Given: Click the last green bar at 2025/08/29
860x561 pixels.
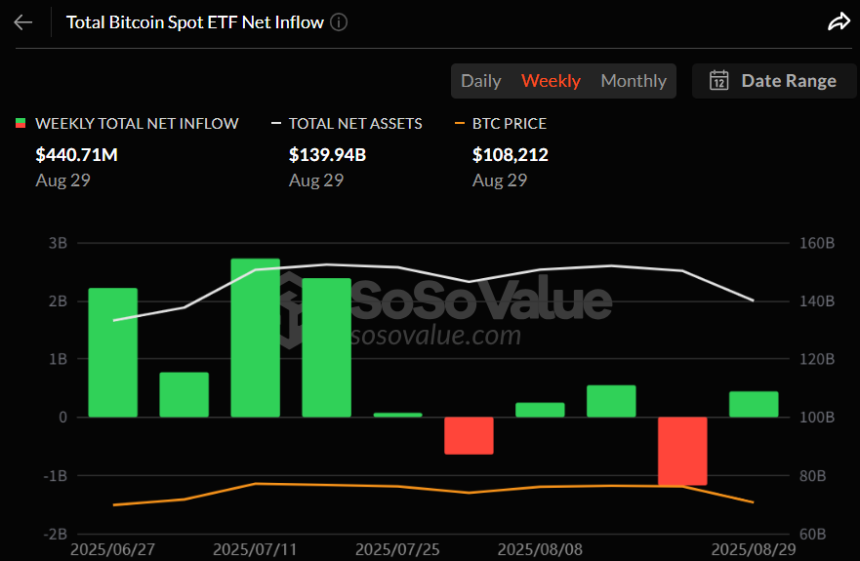Looking at the screenshot, I should tap(754, 404).
